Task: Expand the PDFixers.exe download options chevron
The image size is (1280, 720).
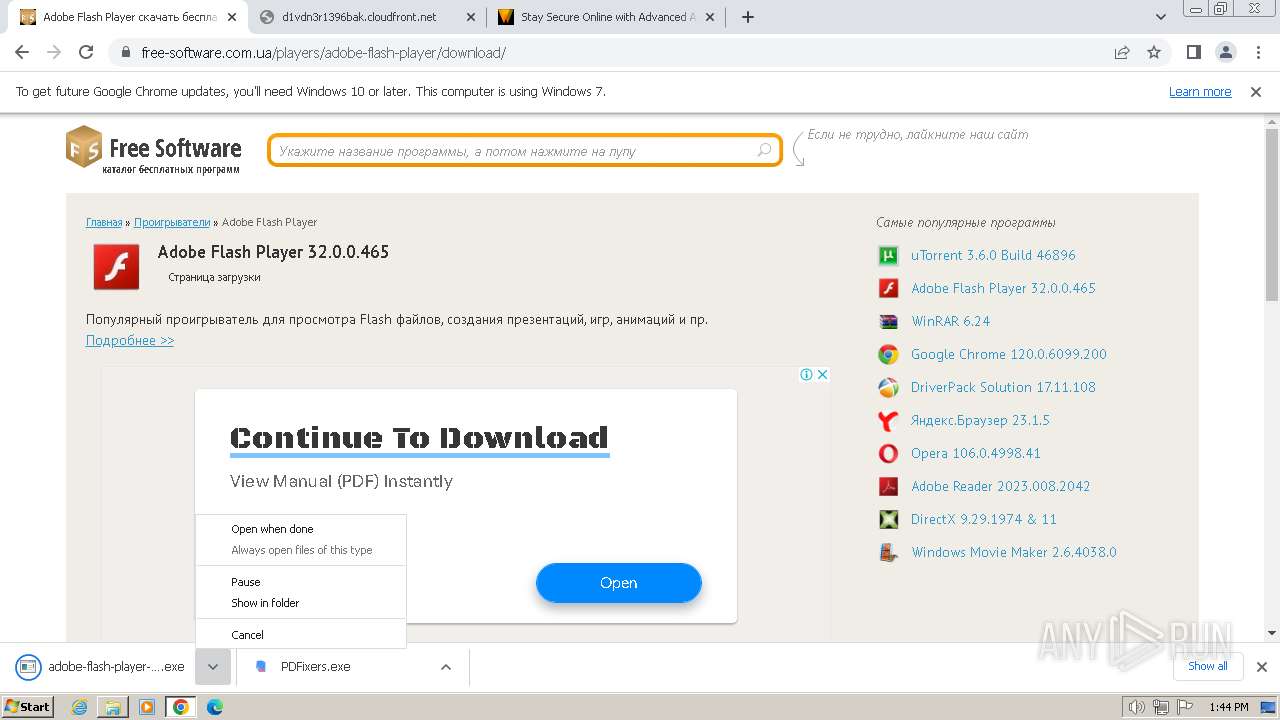Action: coord(446,667)
